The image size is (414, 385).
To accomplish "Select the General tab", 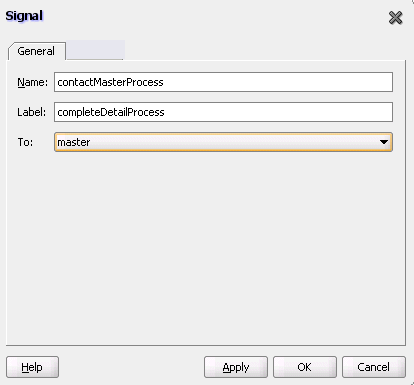I will 36,51.
